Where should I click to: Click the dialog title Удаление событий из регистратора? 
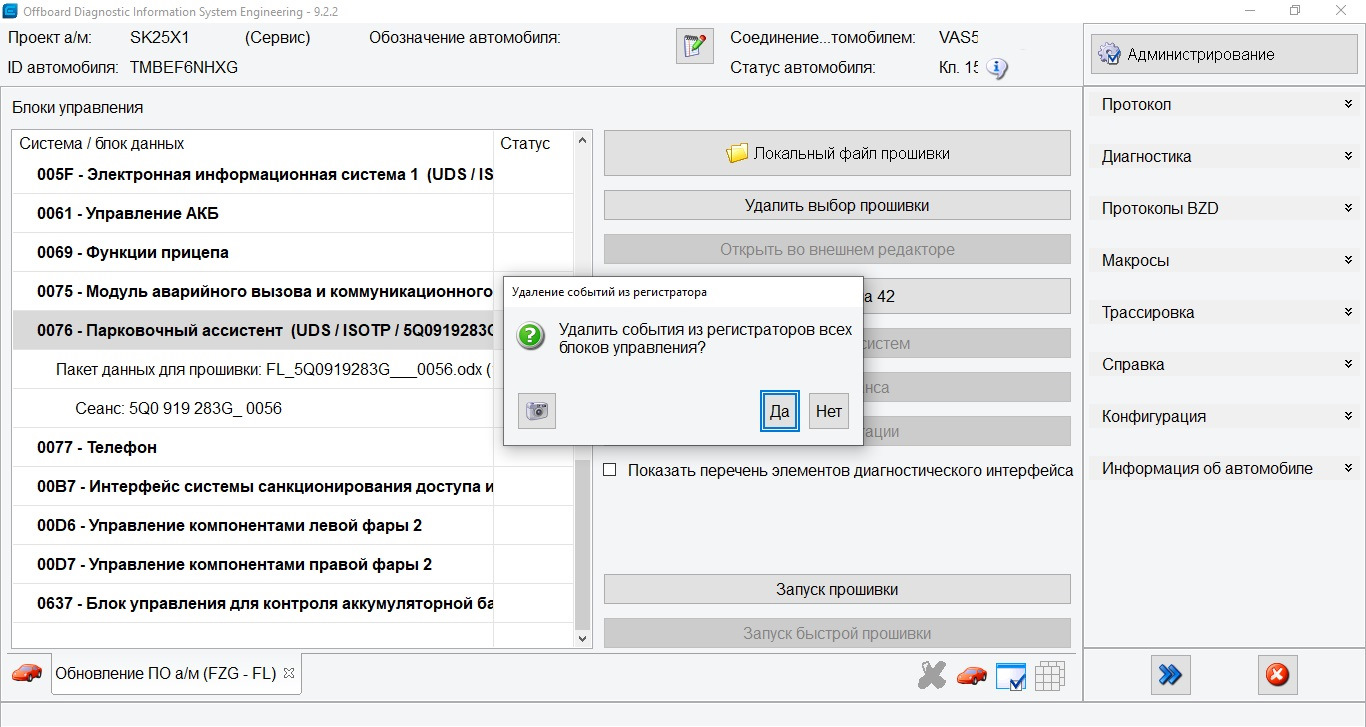click(609, 292)
